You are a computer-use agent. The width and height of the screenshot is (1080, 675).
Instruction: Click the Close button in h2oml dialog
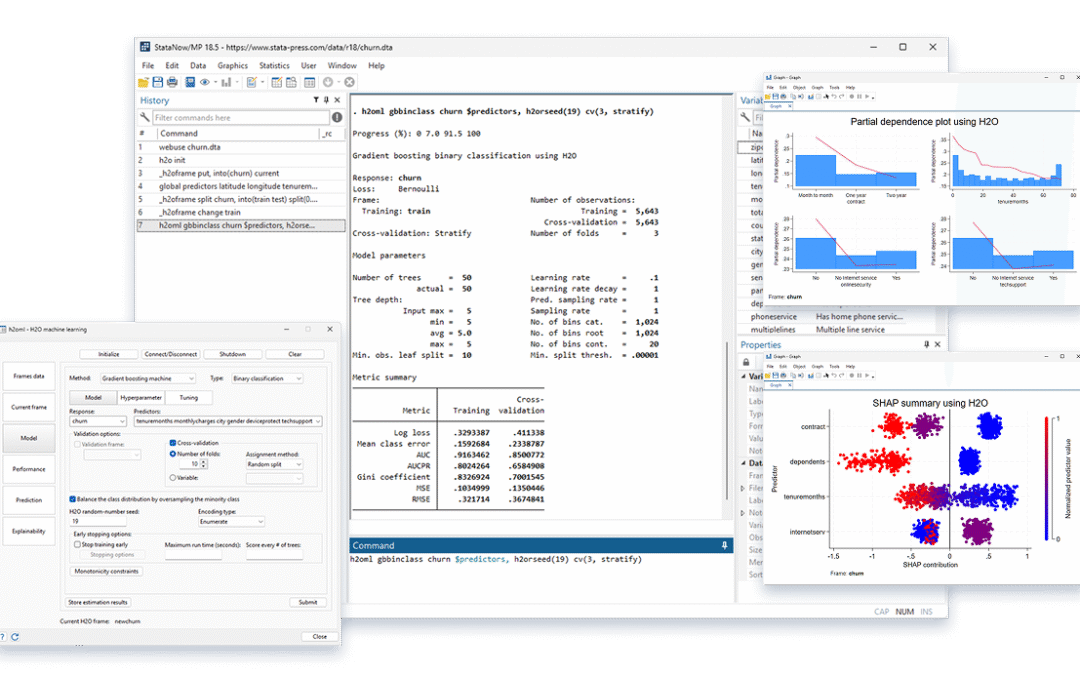click(320, 636)
